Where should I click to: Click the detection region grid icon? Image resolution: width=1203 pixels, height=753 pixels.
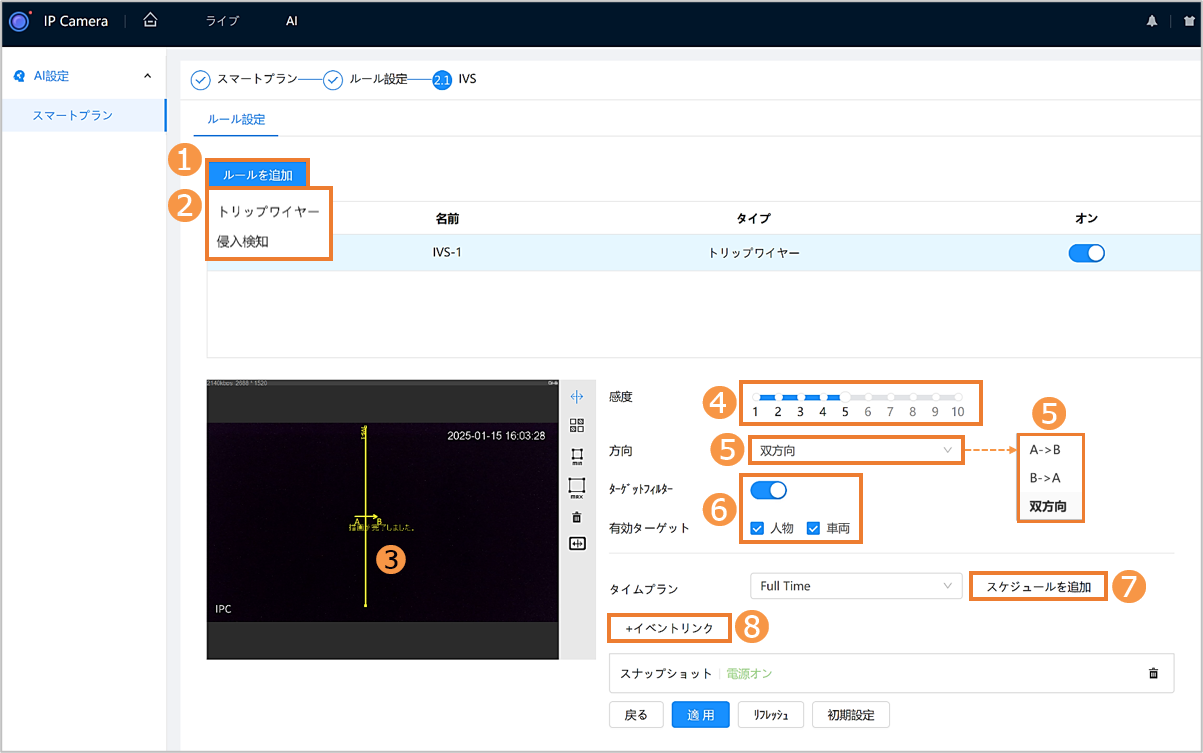[576, 426]
